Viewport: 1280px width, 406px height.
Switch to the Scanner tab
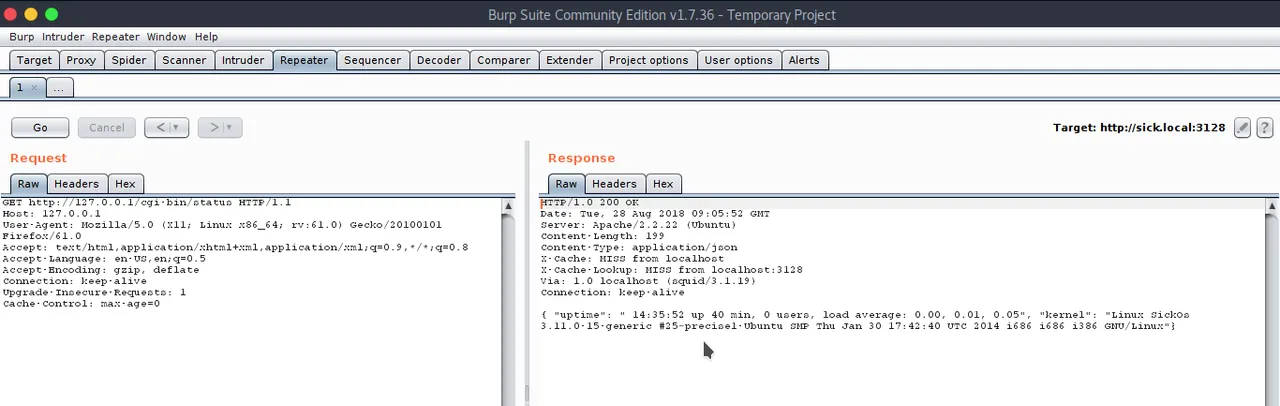pyautogui.click(x=184, y=60)
